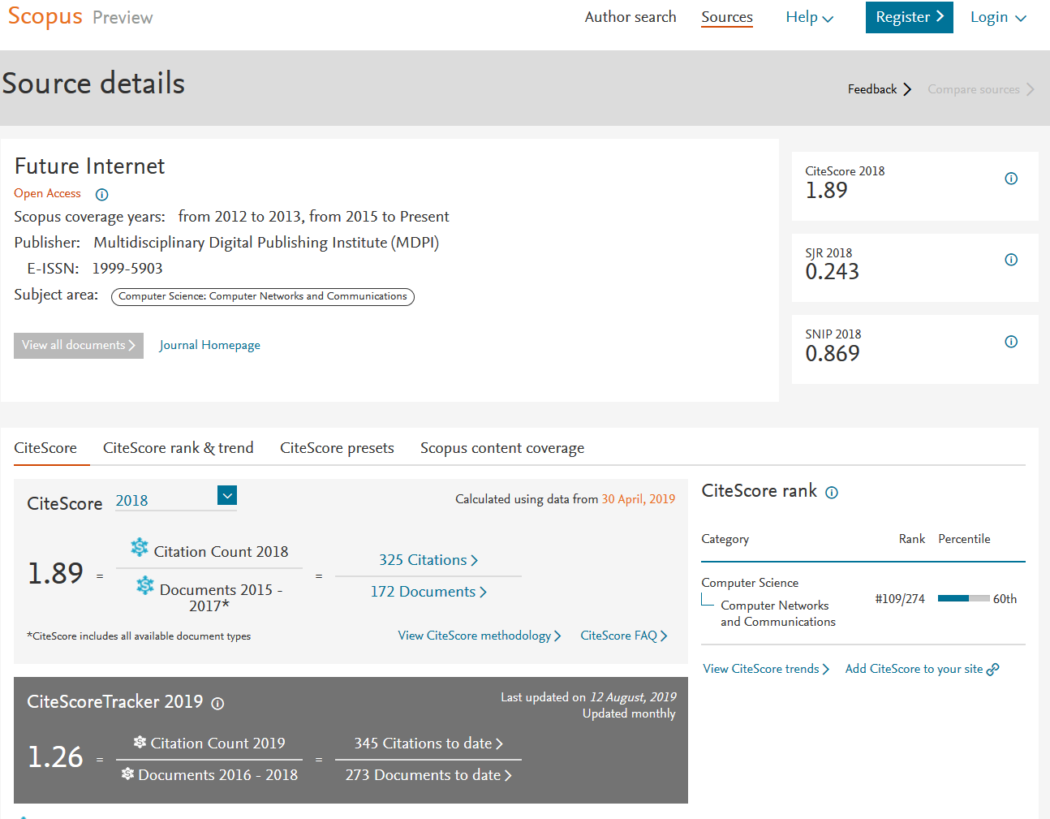
Task: Open the CiteScore year dropdown
Action: point(227,495)
